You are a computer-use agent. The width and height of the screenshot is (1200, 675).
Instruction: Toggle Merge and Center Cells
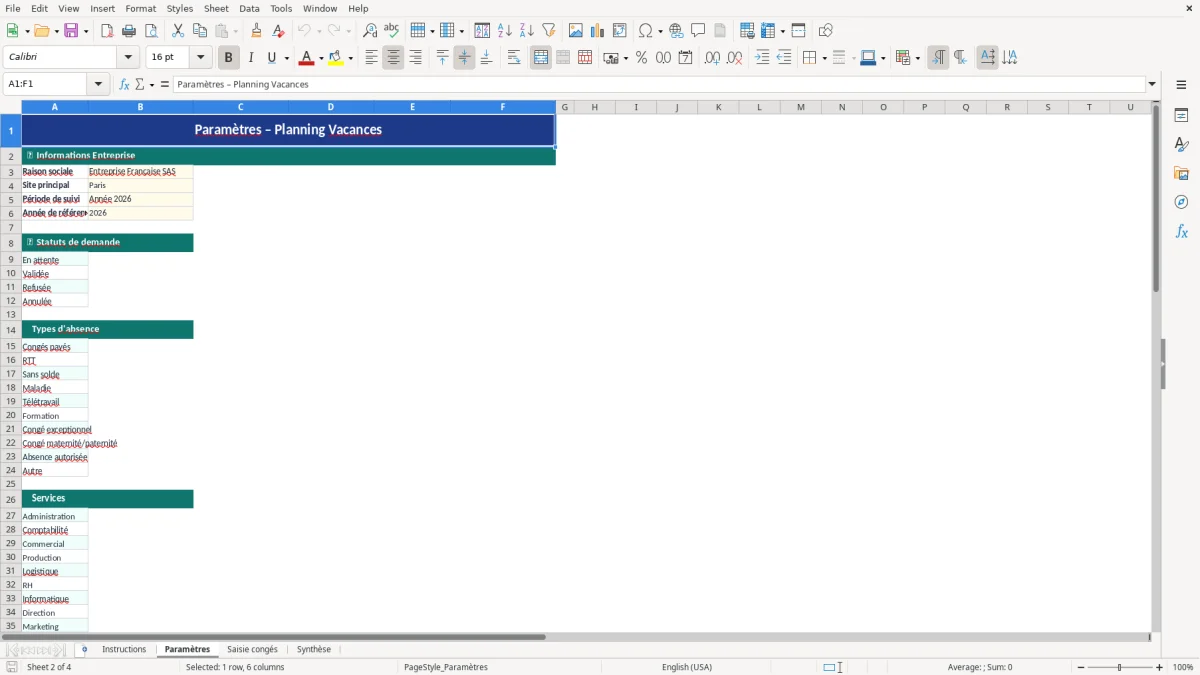[541, 58]
